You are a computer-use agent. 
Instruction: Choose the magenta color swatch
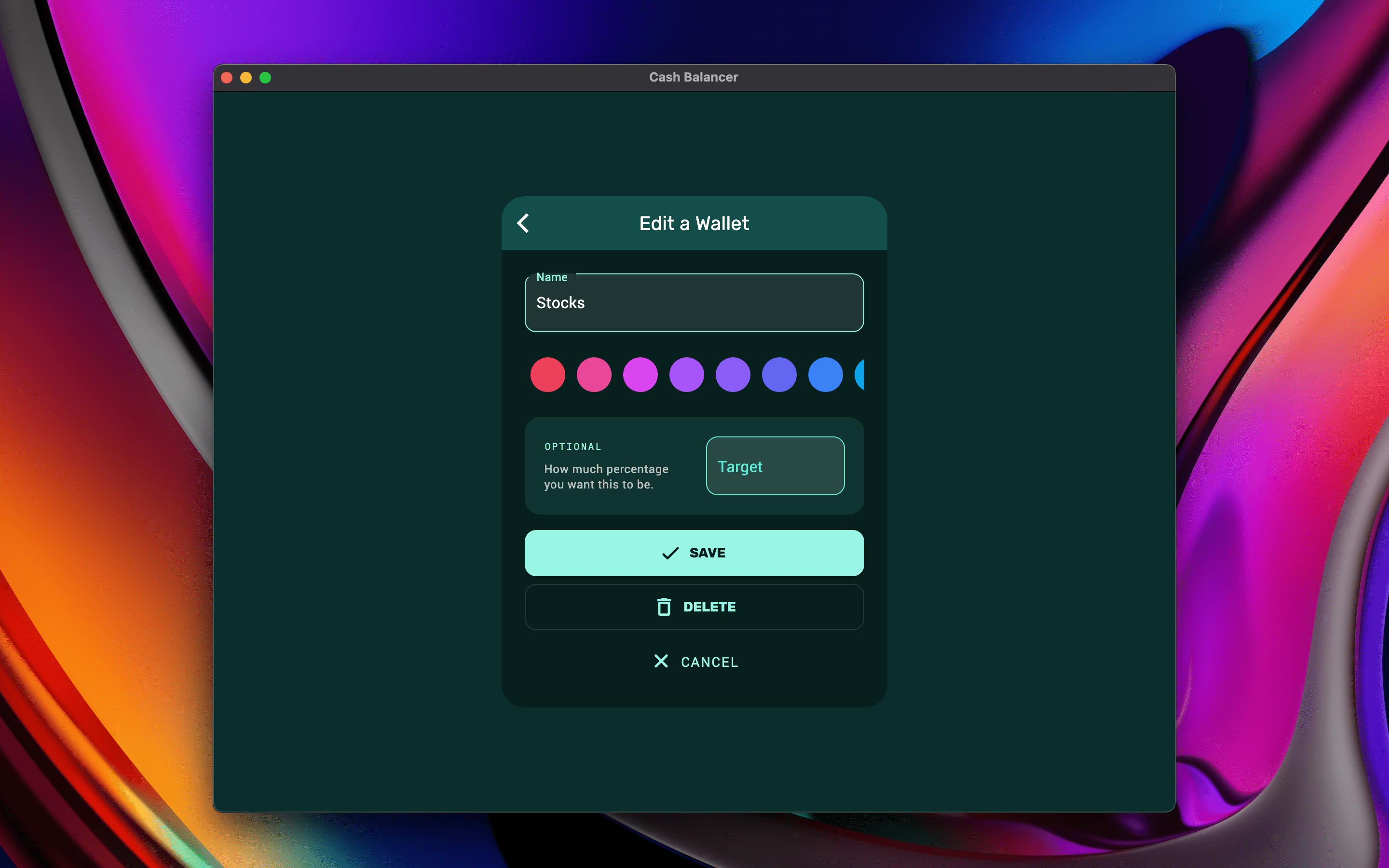[640, 375]
